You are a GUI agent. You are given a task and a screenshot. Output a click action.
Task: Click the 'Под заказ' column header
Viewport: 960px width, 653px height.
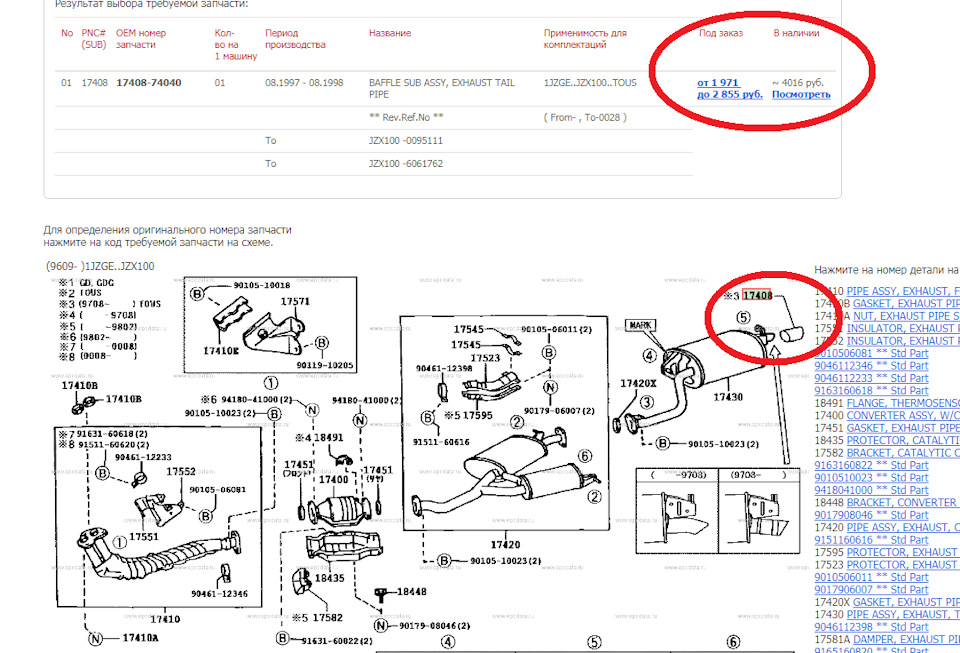point(721,33)
